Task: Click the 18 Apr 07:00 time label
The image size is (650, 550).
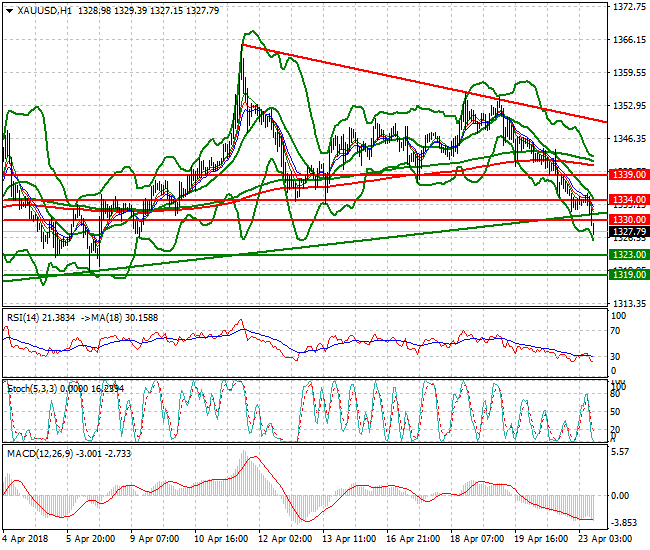Action: pyautogui.click(x=477, y=539)
